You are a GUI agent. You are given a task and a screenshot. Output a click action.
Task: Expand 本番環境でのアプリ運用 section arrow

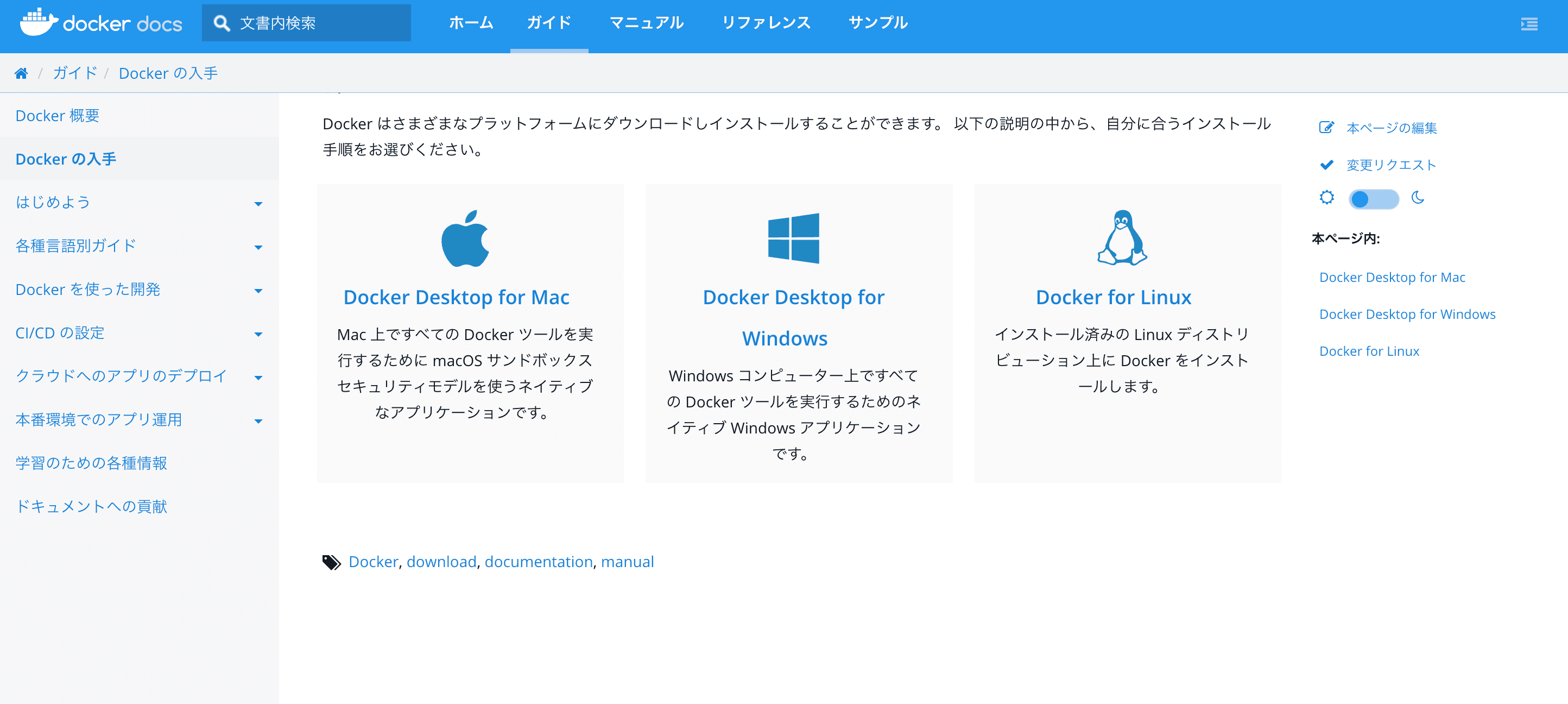click(258, 422)
